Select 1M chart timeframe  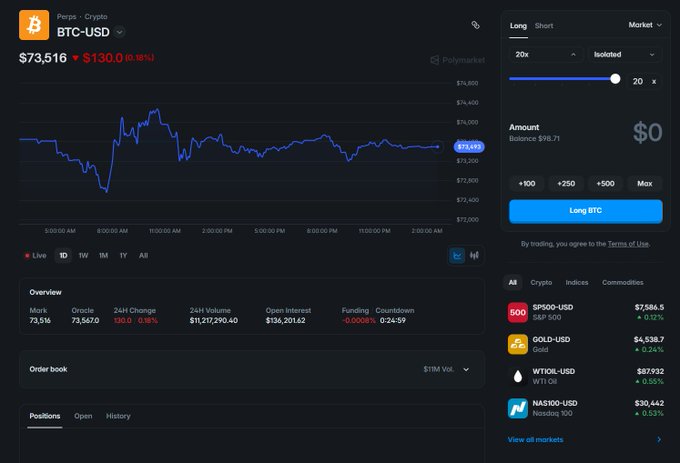click(x=103, y=256)
